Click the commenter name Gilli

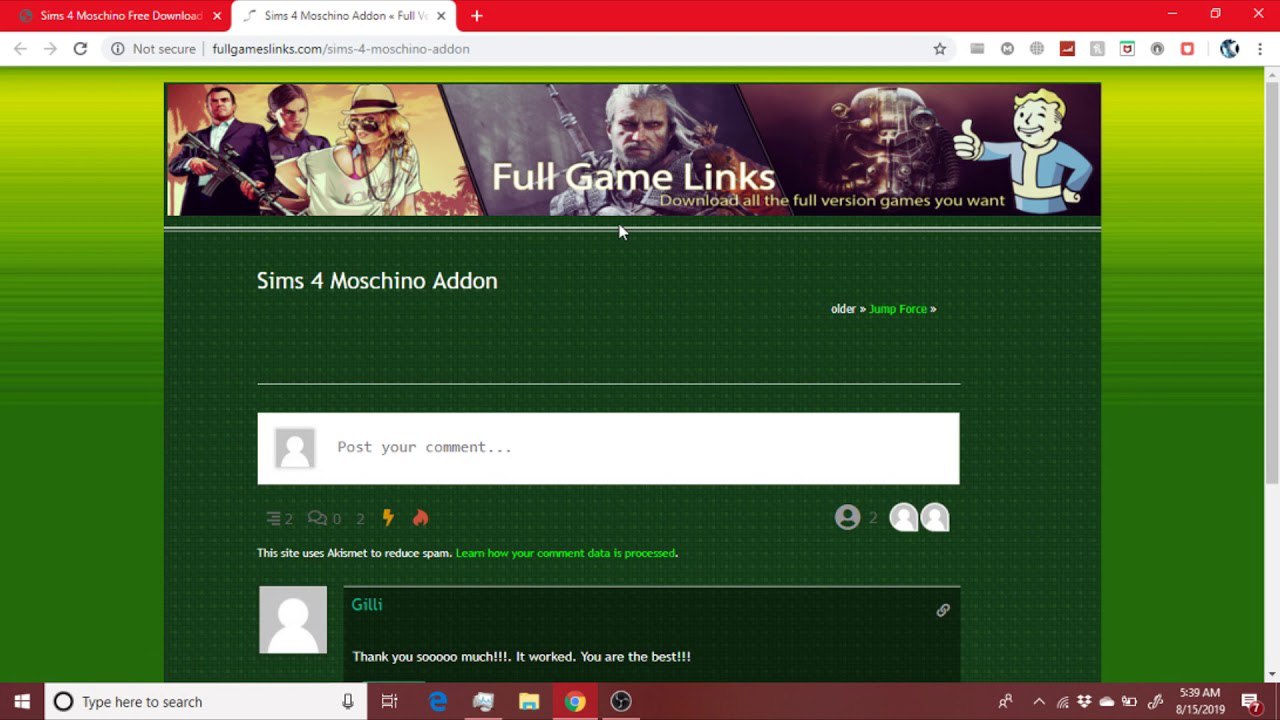[x=367, y=604]
